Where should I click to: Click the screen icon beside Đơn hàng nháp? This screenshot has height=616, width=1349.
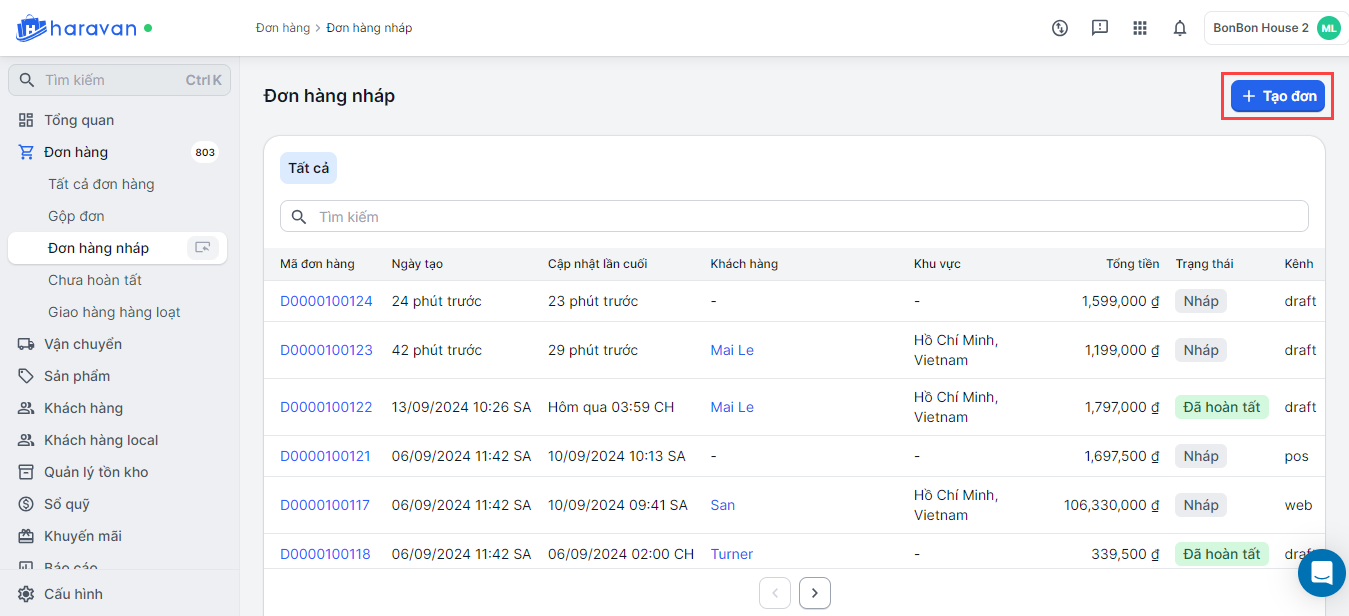tap(203, 248)
